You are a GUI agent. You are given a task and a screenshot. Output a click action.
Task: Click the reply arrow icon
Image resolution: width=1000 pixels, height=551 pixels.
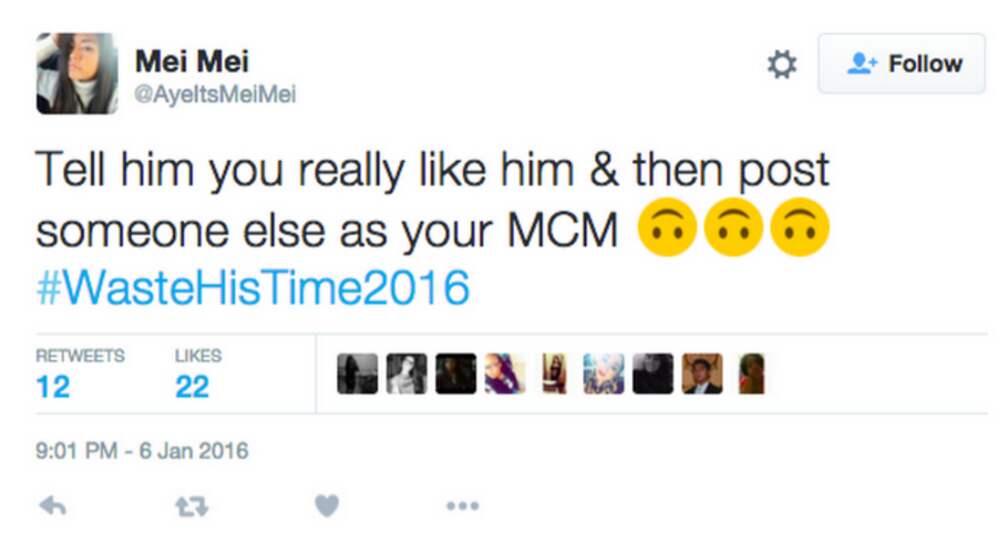[52, 507]
